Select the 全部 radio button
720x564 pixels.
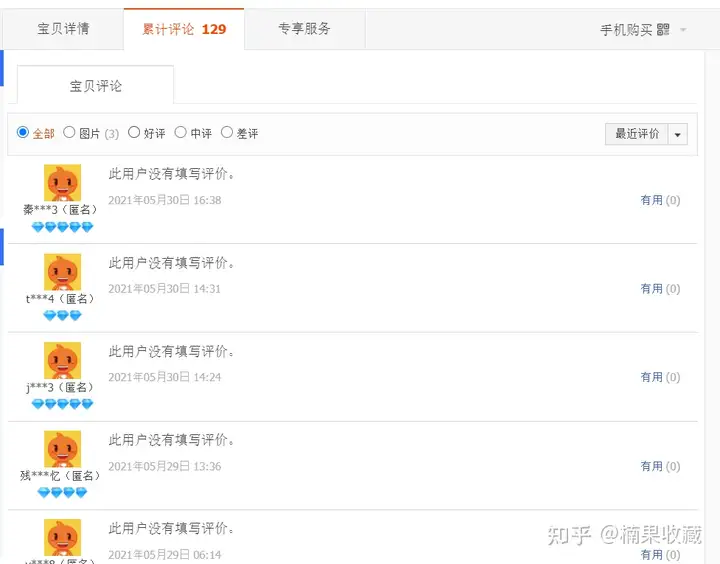[x=22, y=132]
